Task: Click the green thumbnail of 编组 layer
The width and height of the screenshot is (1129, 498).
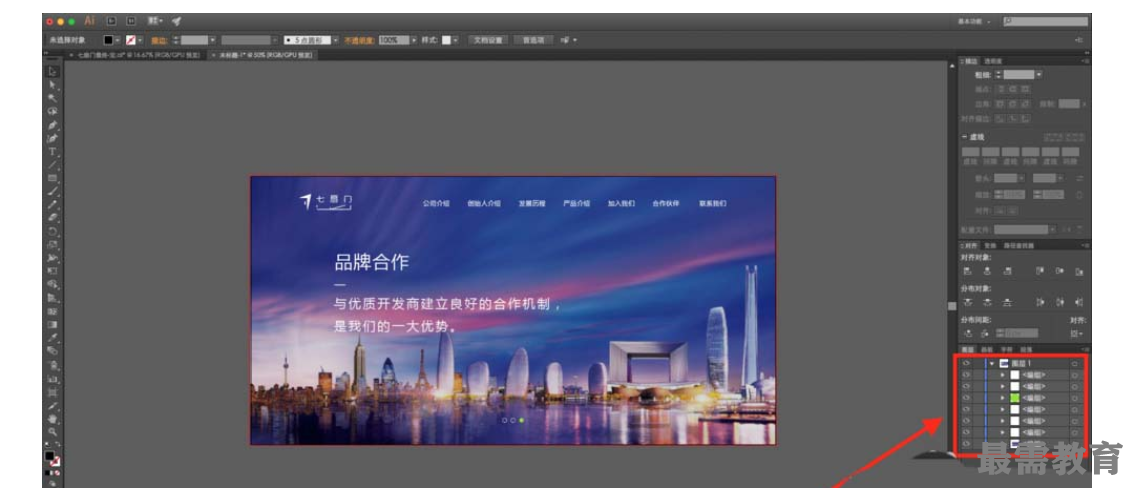Action: click(1015, 398)
